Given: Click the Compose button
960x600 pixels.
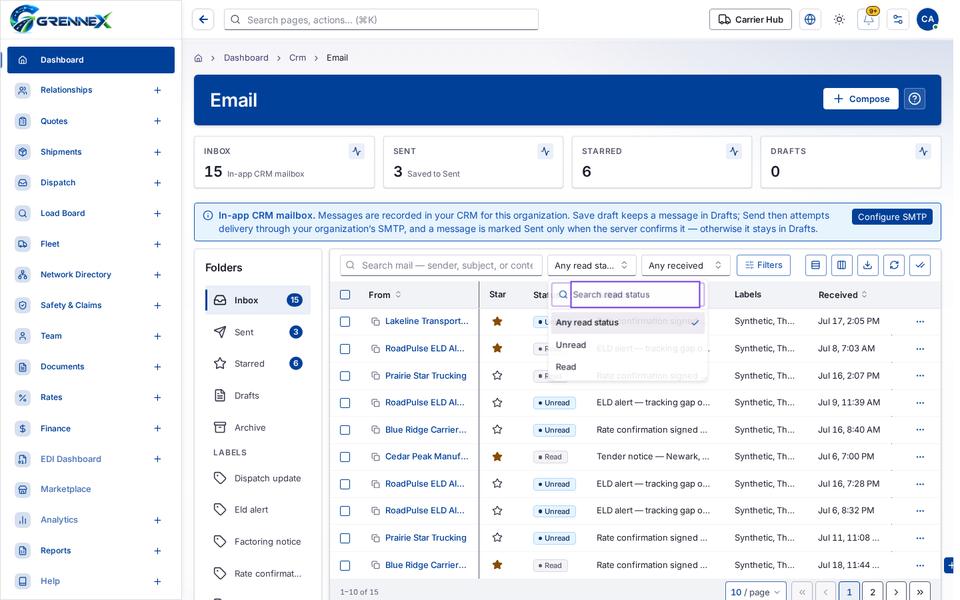Looking at the screenshot, I should click(860, 99).
